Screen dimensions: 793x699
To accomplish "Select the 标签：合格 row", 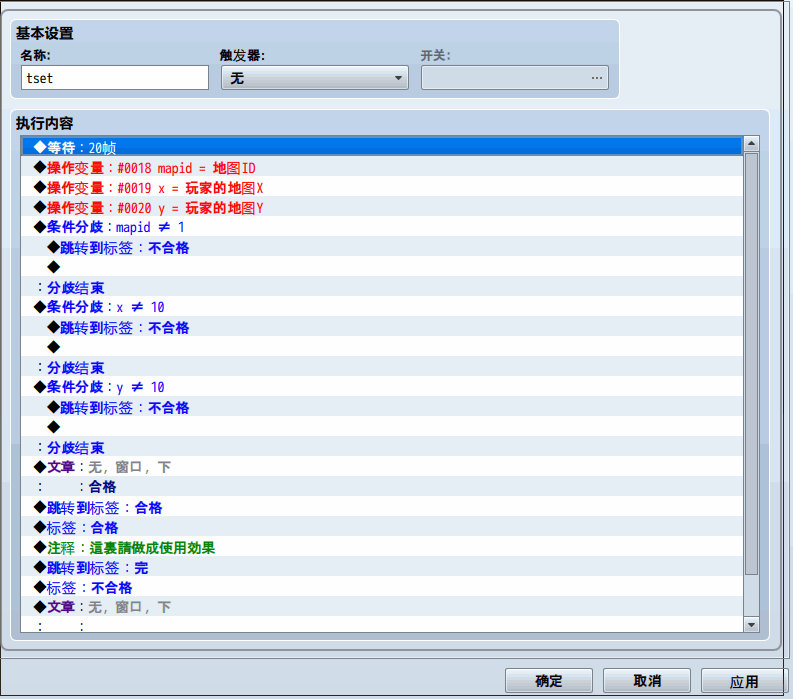I will (x=382, y=527).
